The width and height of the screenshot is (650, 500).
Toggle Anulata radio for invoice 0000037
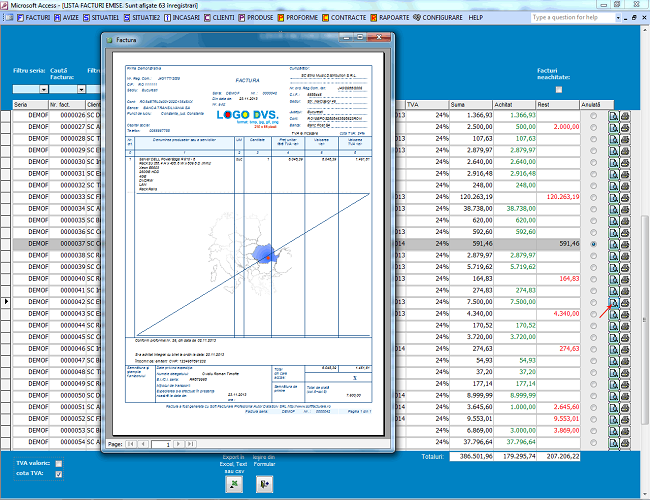pyautogui.click(x=594, y=244)
